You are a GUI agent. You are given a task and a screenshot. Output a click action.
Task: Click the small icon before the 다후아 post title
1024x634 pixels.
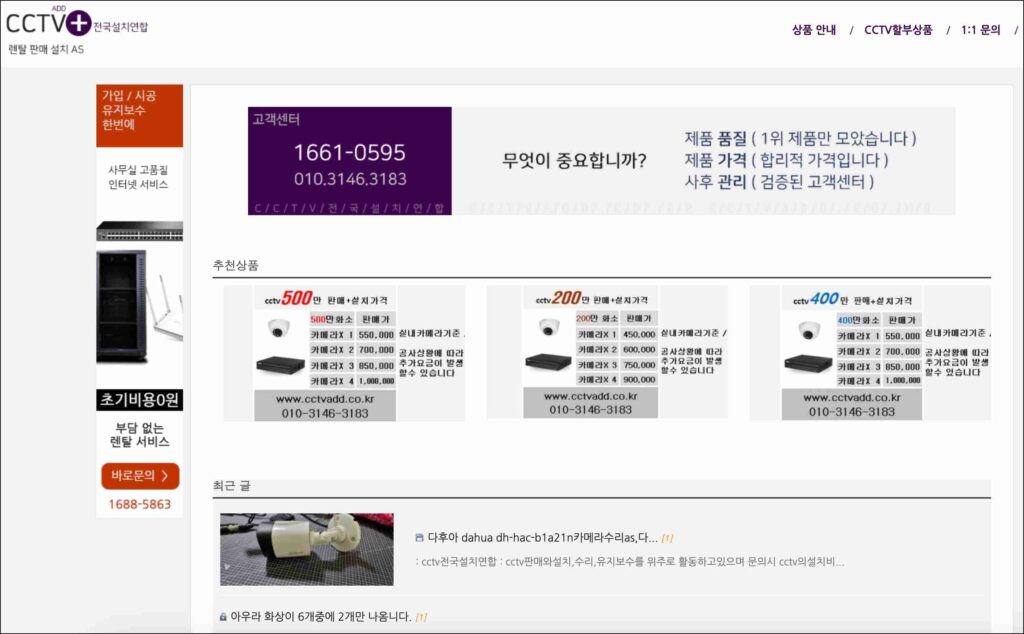(419, 537)
